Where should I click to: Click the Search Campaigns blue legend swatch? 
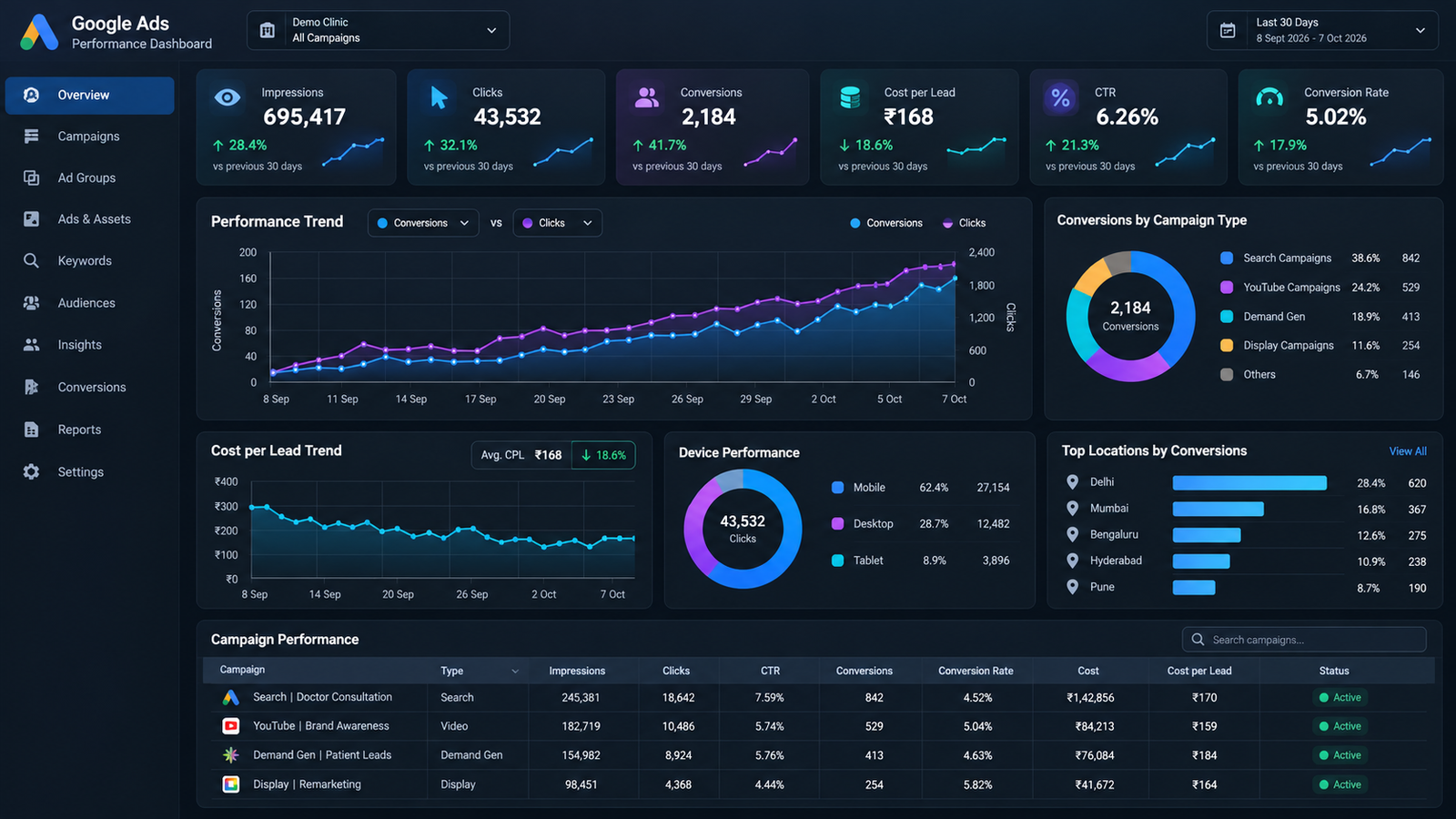click(1227, 258)
